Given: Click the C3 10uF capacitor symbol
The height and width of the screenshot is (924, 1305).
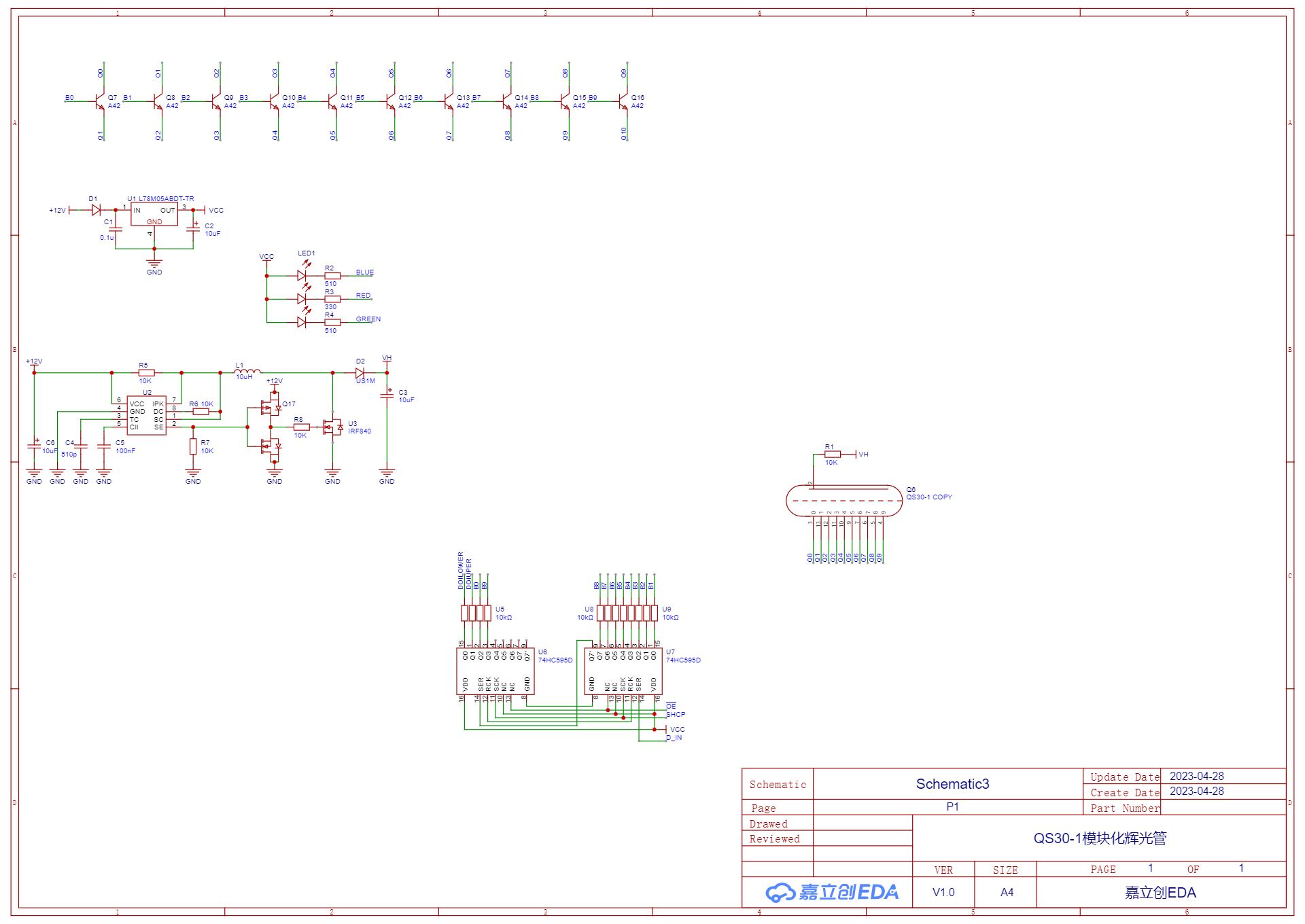Looking at the screenshot, I should [x=387, y=395].
